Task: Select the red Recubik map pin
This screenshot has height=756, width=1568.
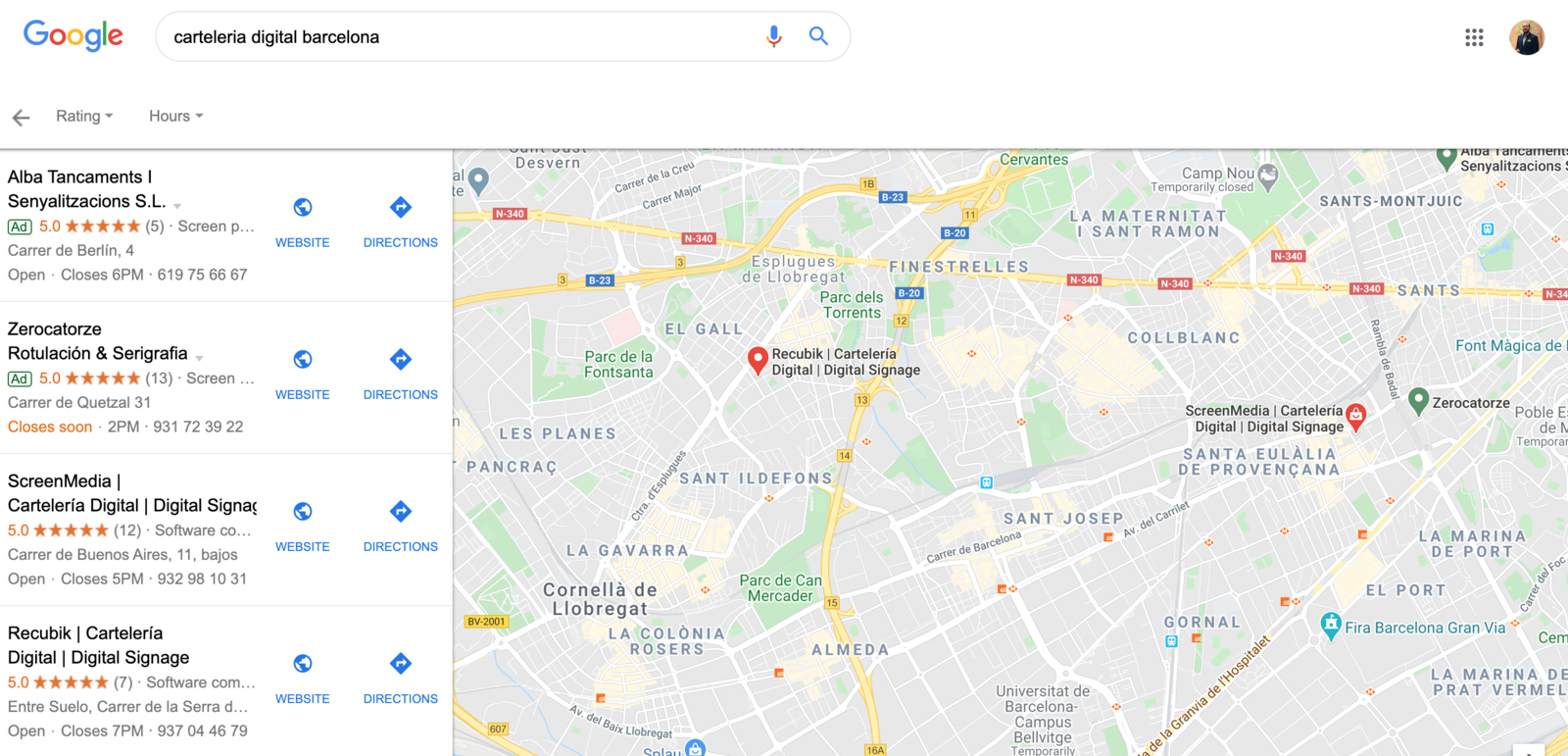Action: [x=757, y=361]
